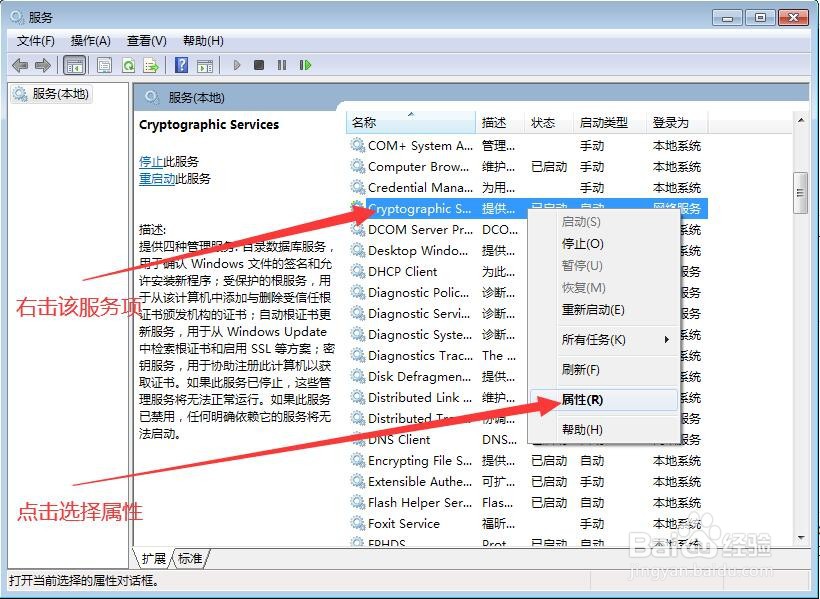820x599 pixels.
Task: Click the Refresh toolbar icon
Action: pyautogui.click(x=129, y=65)
